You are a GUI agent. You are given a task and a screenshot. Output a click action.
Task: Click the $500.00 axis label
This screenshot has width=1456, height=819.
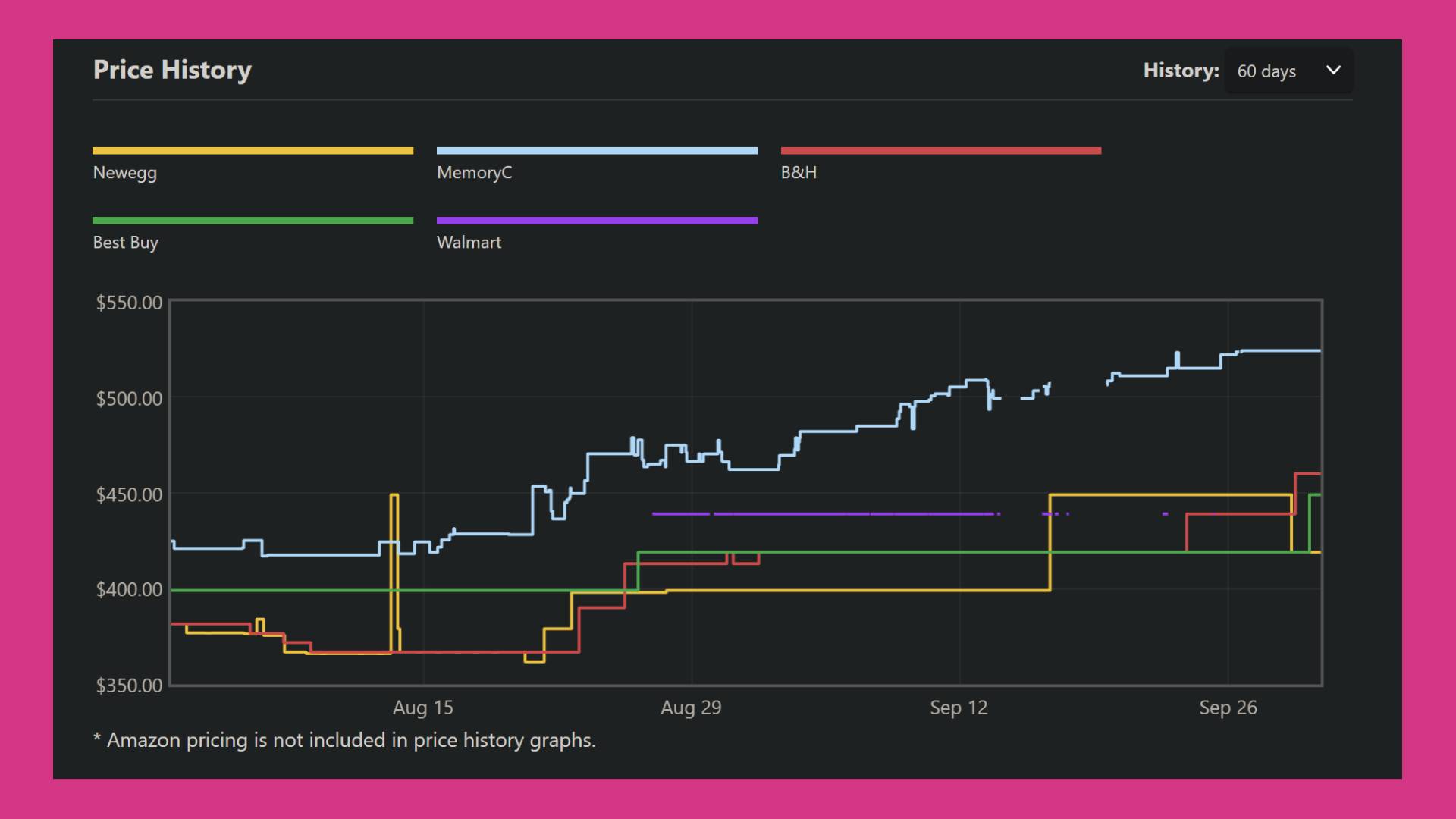pyautogui.click(x=129, y=398)
